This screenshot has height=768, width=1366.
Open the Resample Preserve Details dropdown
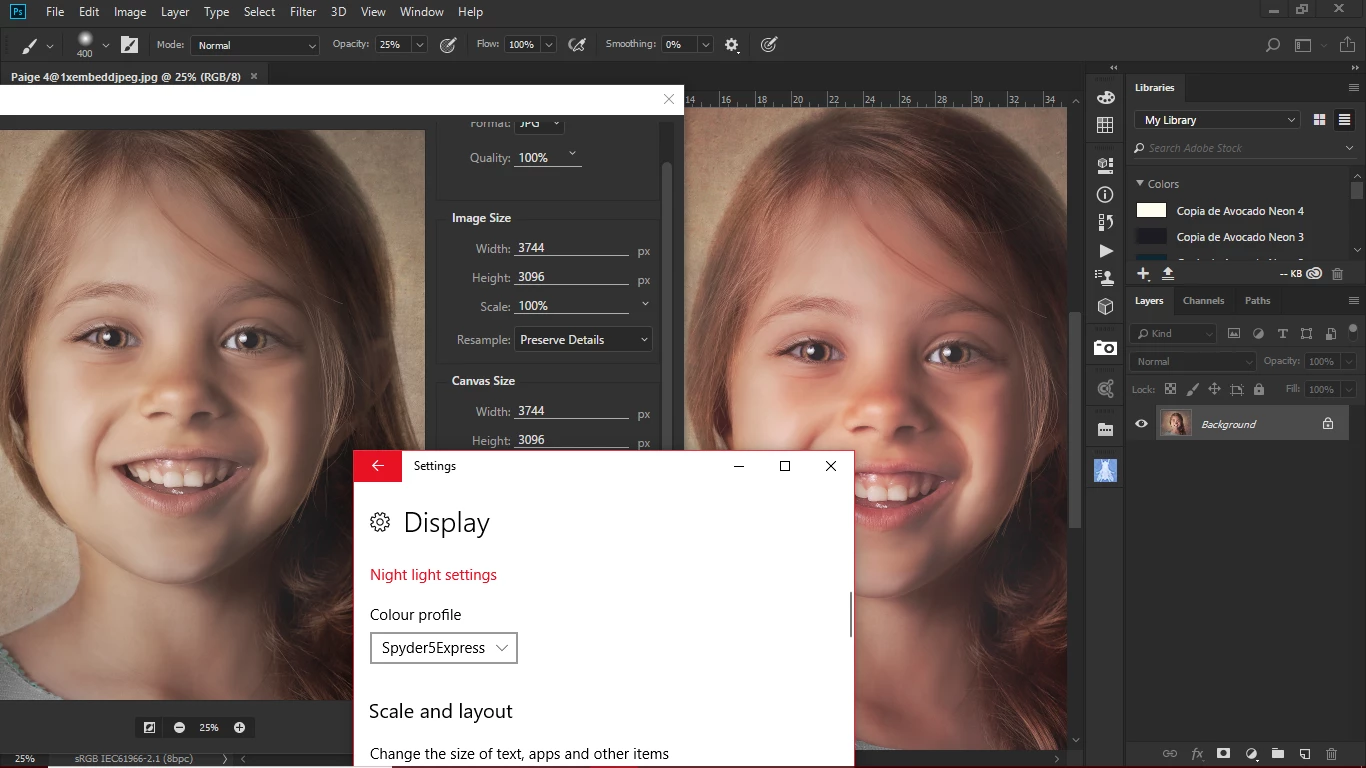coord(583,340)
